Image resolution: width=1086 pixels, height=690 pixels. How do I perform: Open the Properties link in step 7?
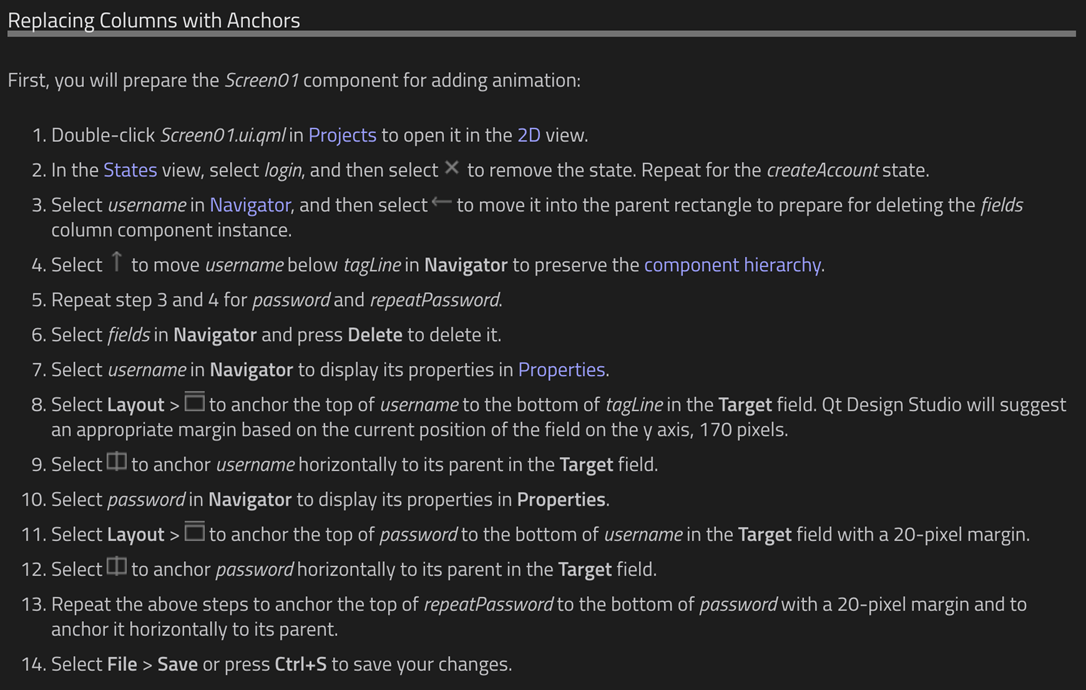click(x=561, y=370)
